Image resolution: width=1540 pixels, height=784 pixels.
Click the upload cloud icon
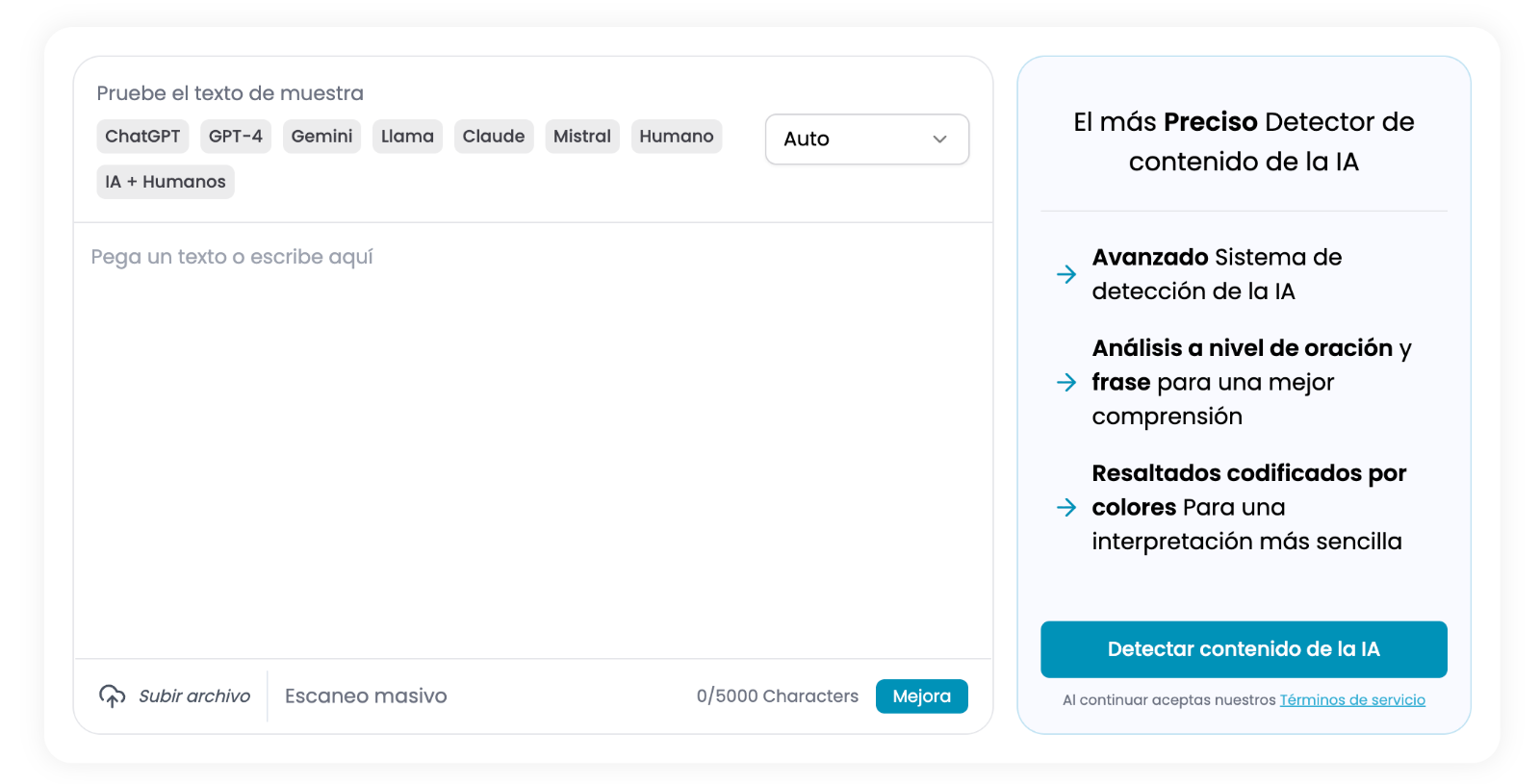click(x=112, y=695)
